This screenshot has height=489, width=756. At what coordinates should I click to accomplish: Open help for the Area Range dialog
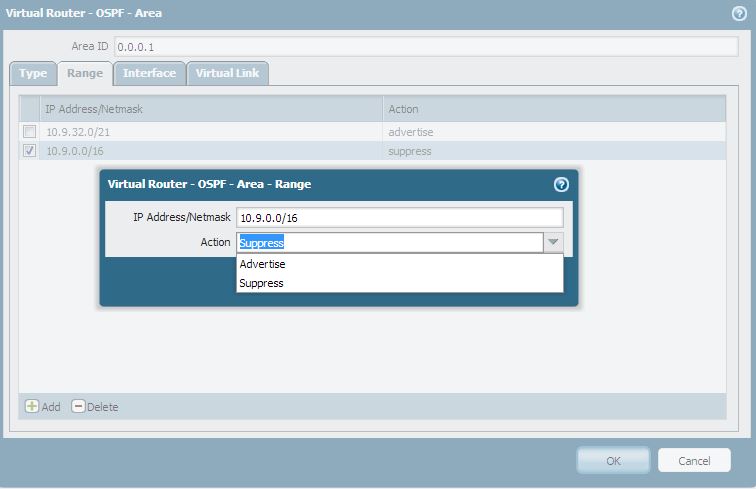[561, 184]
